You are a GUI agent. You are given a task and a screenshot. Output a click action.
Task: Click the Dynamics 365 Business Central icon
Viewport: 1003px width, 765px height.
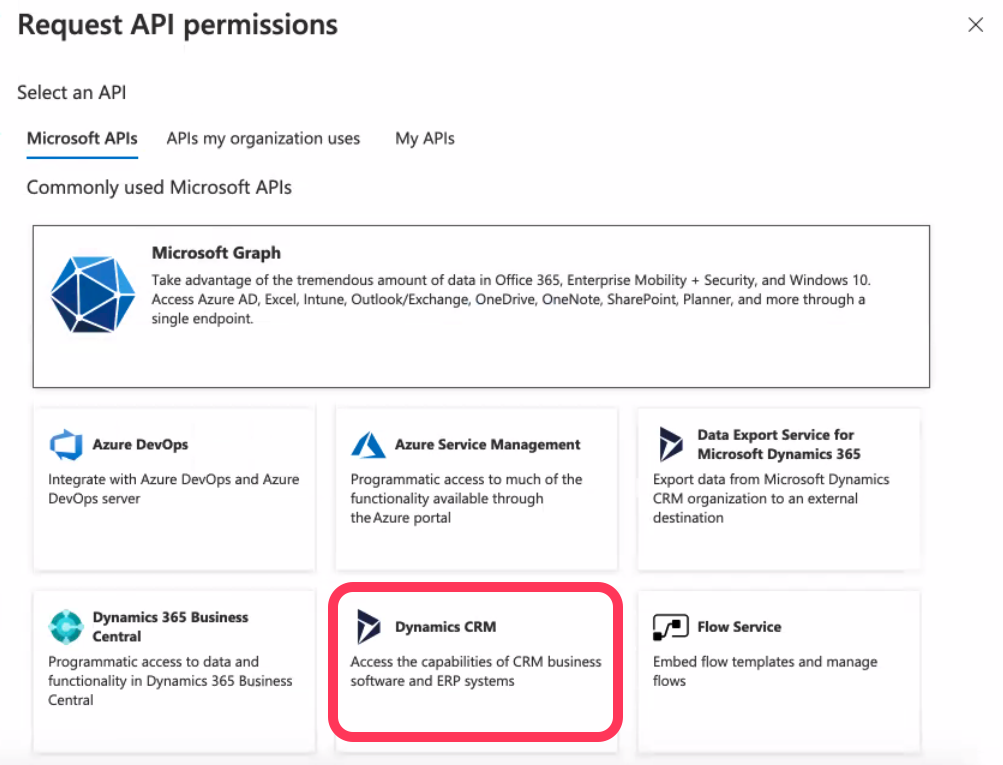(x=66, y=627)
